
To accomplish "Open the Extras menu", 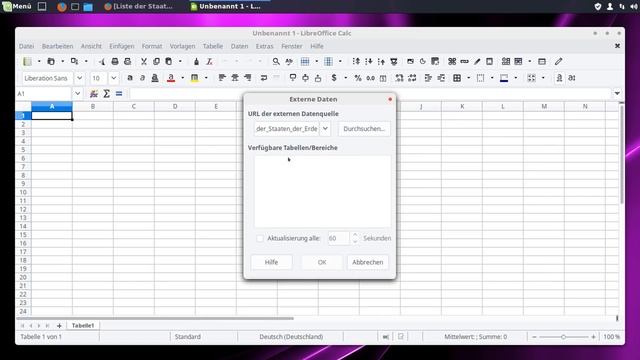I will coord(264,46).
